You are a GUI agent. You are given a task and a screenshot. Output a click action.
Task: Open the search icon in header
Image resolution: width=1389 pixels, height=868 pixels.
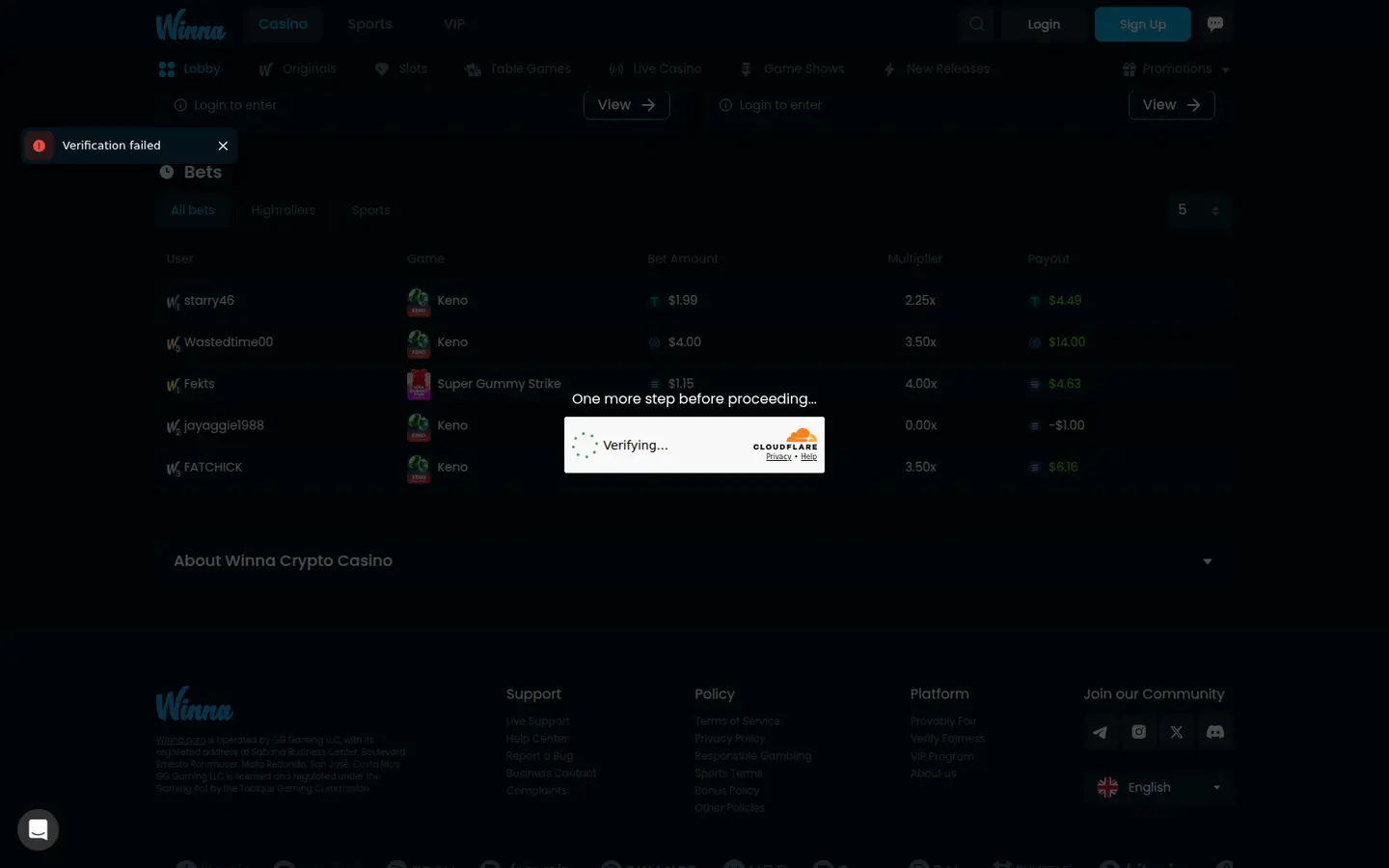pos(976,24)
